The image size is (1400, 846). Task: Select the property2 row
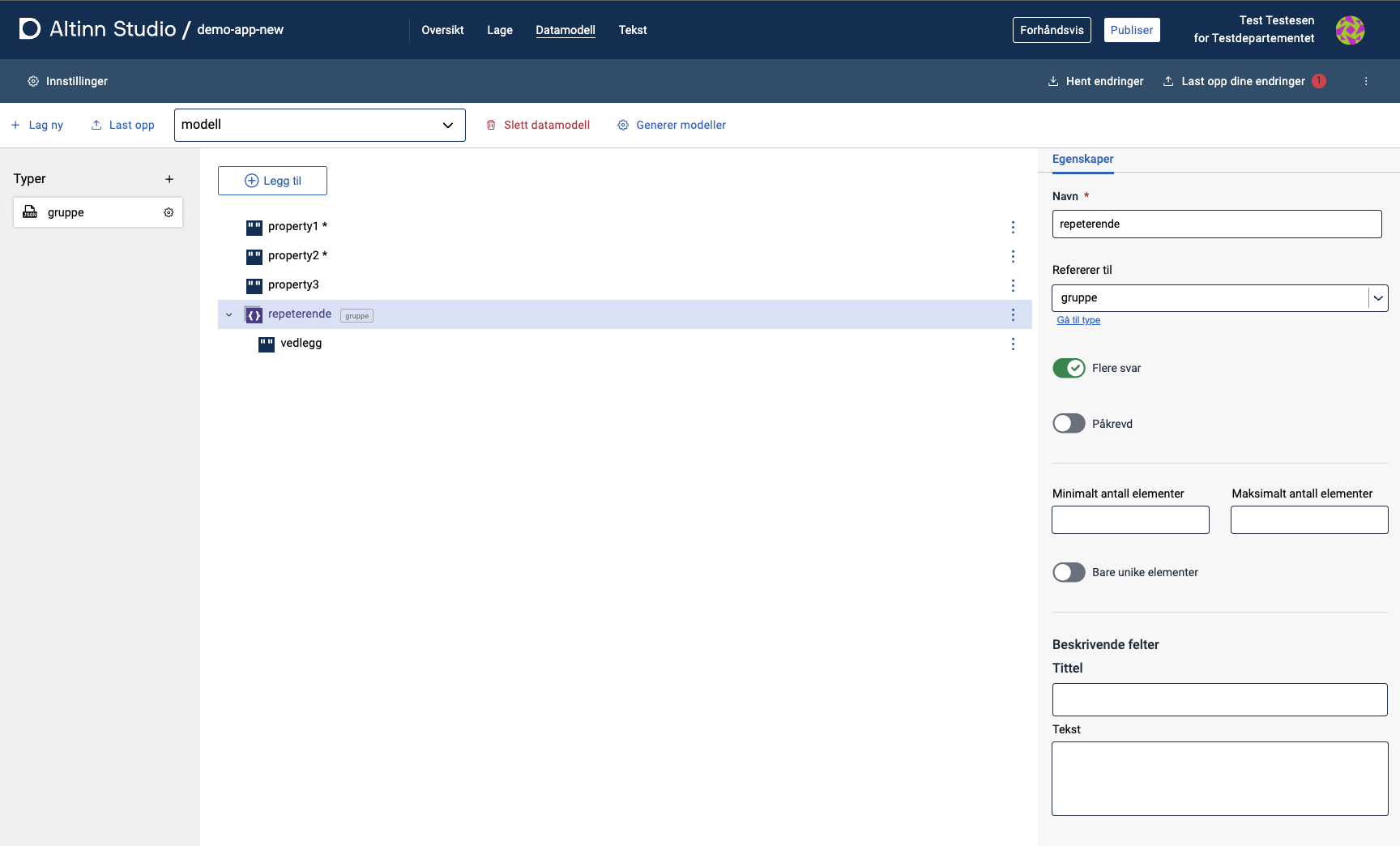tap(625, 256)
